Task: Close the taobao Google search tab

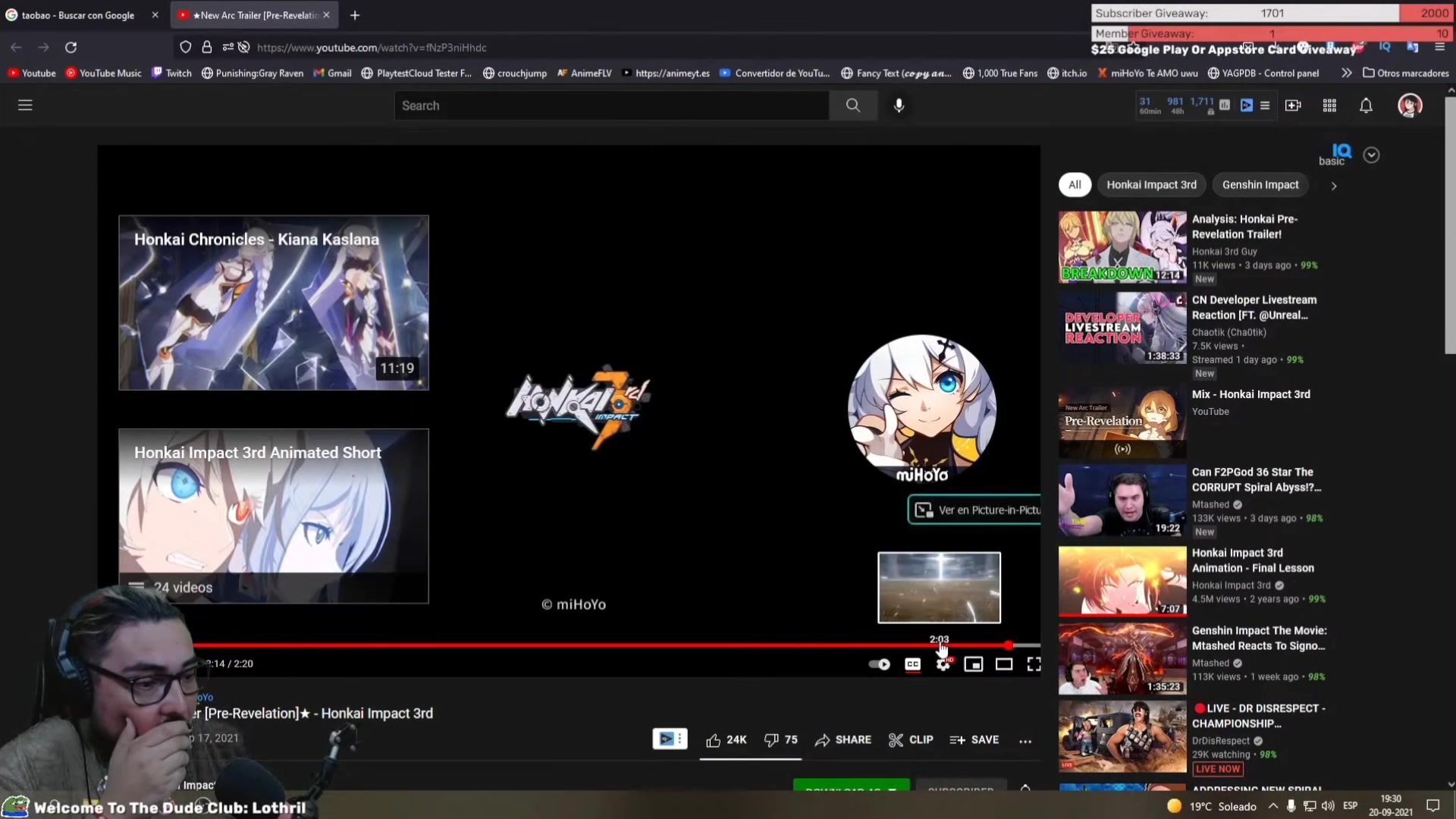Action: pyautogui.click(x=155, y=15)
